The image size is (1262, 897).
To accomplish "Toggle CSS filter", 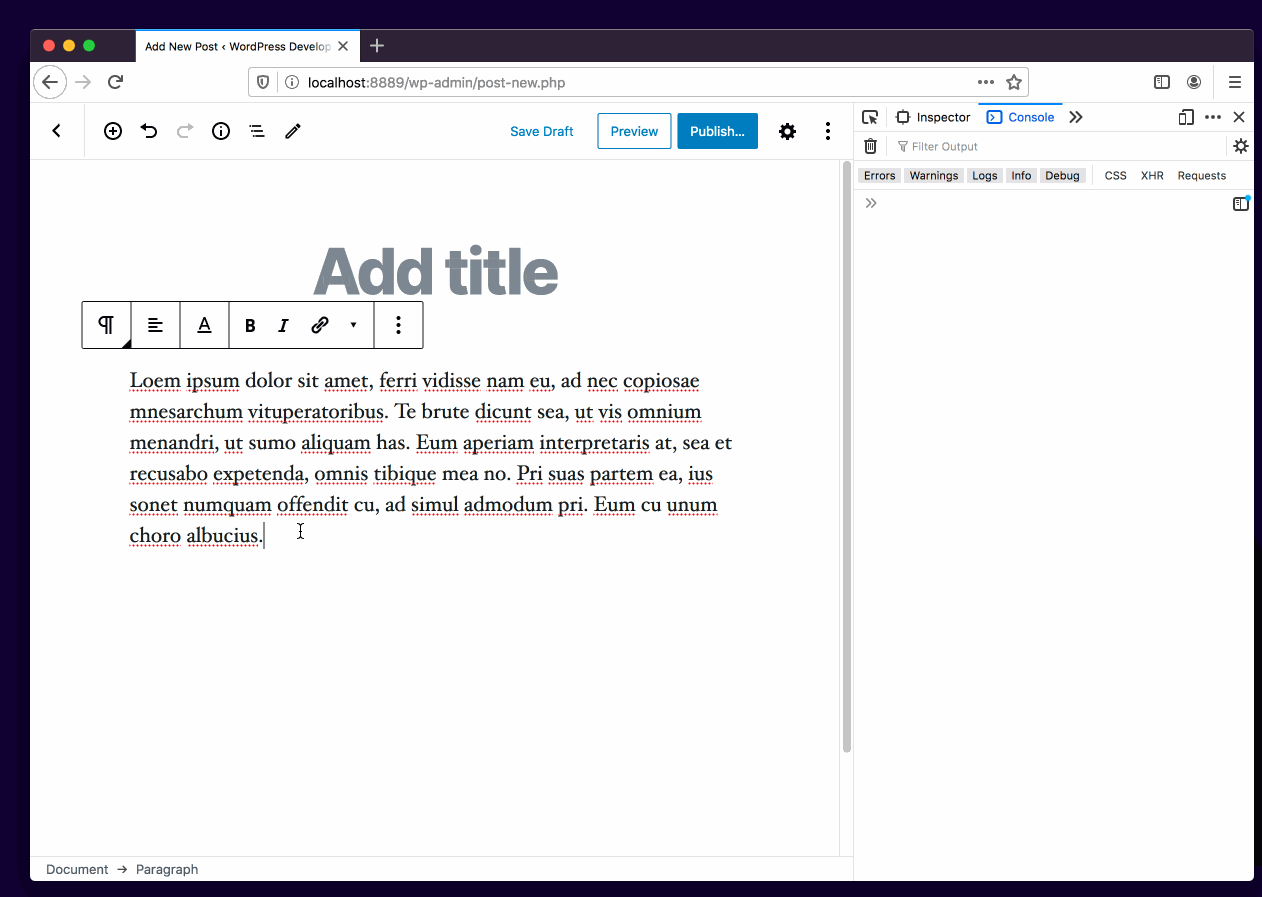I will click(x=1116, y=175).
